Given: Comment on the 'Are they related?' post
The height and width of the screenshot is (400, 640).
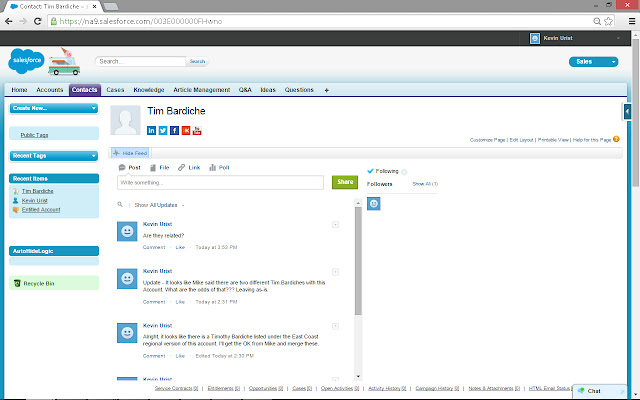Looking at the screenshot, I should coord(154,247).
